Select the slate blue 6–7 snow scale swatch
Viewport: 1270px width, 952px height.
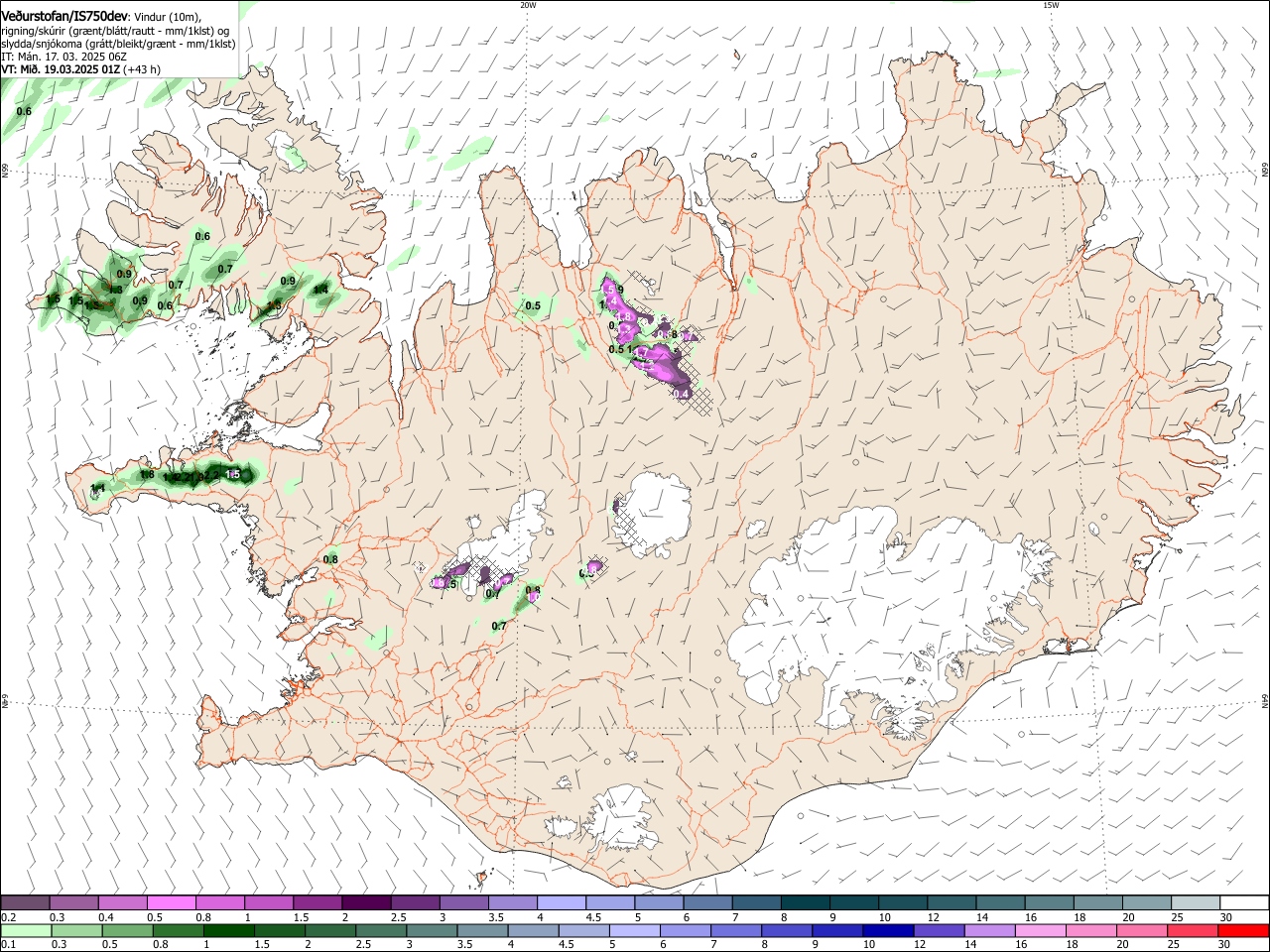pyautogui.click(x=707, y=902)
